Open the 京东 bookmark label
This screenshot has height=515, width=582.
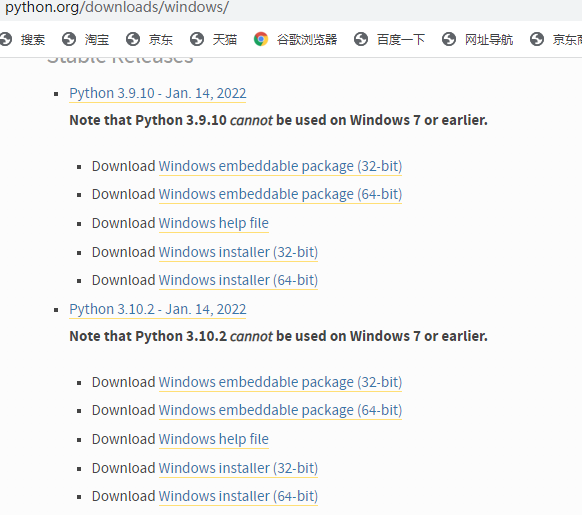(161, 39)
